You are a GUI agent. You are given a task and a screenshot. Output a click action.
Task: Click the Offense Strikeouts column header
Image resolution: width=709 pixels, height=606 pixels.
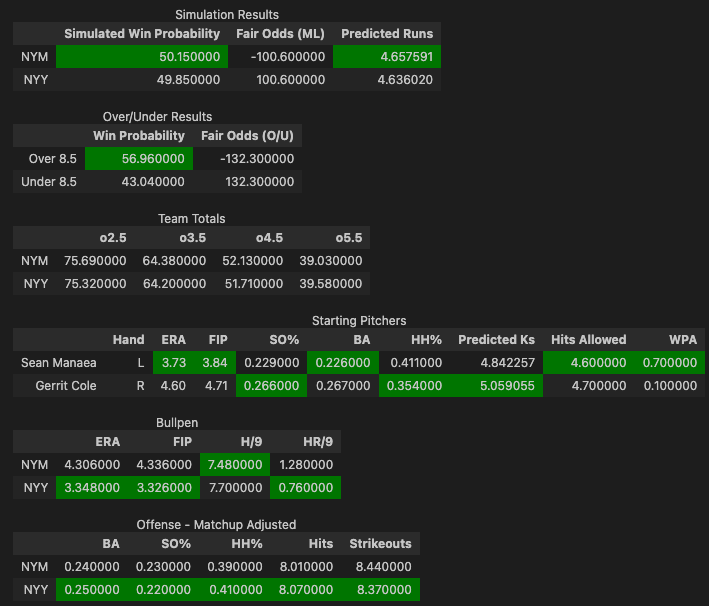[380, 544]
